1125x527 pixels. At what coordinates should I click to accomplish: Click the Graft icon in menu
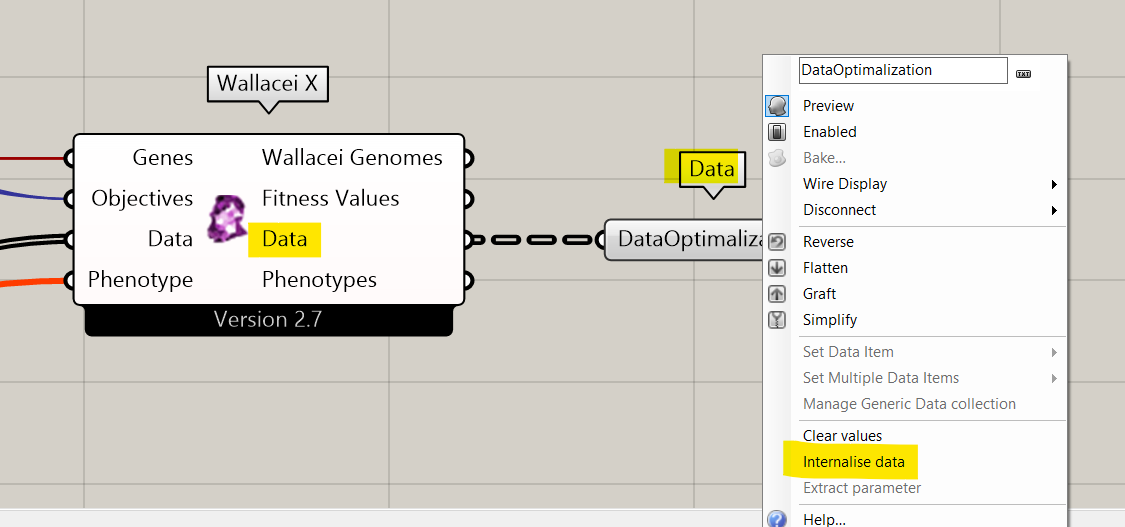tap(778, 294)
